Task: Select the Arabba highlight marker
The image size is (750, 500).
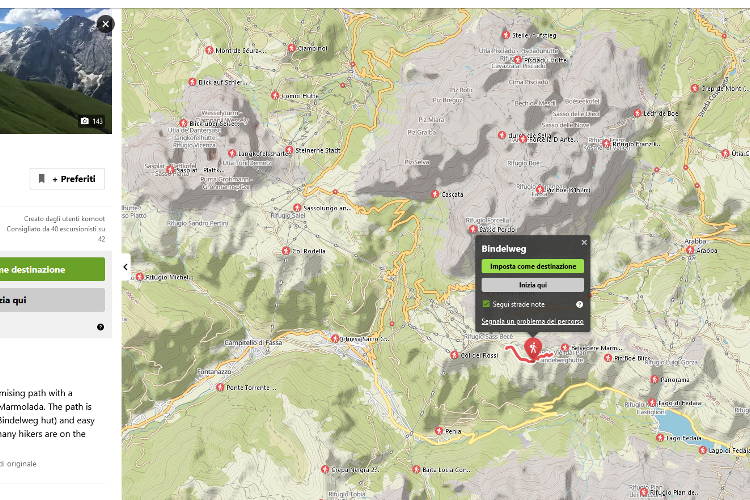Action: [690, 250]
